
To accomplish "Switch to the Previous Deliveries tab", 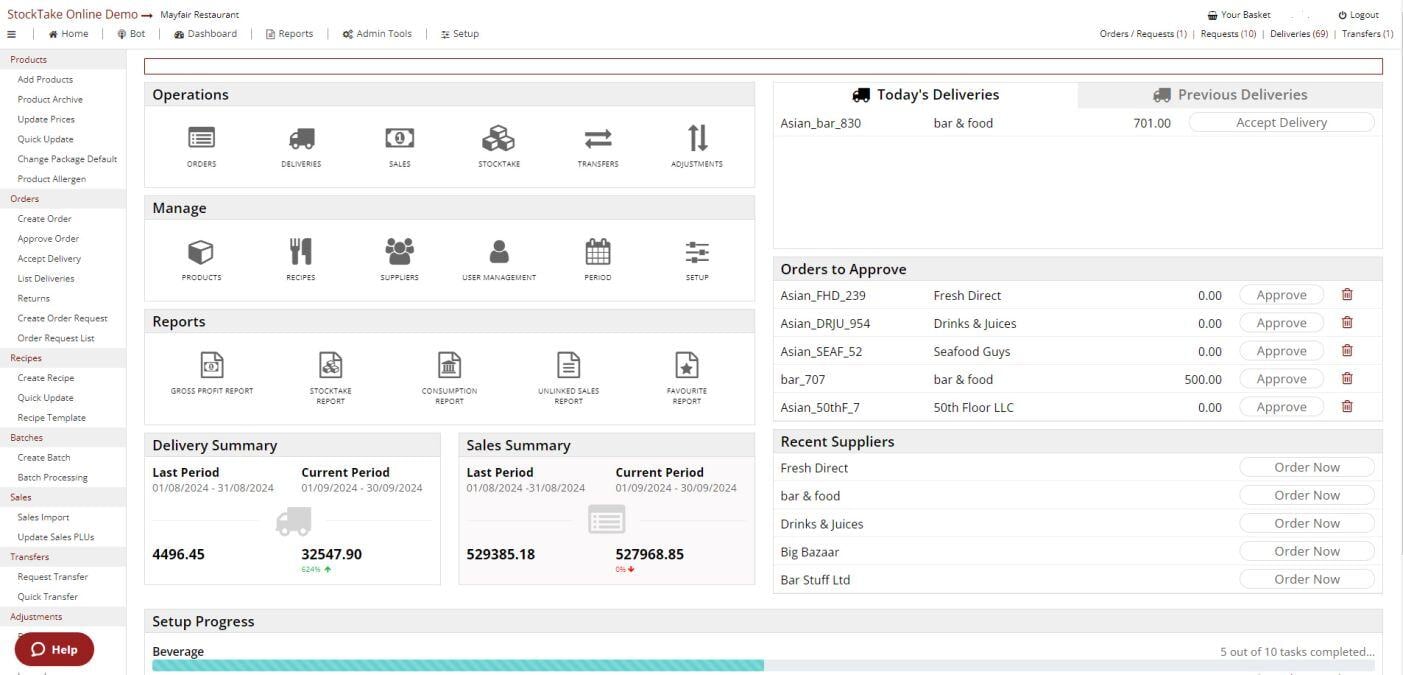I will (1229, 95).
